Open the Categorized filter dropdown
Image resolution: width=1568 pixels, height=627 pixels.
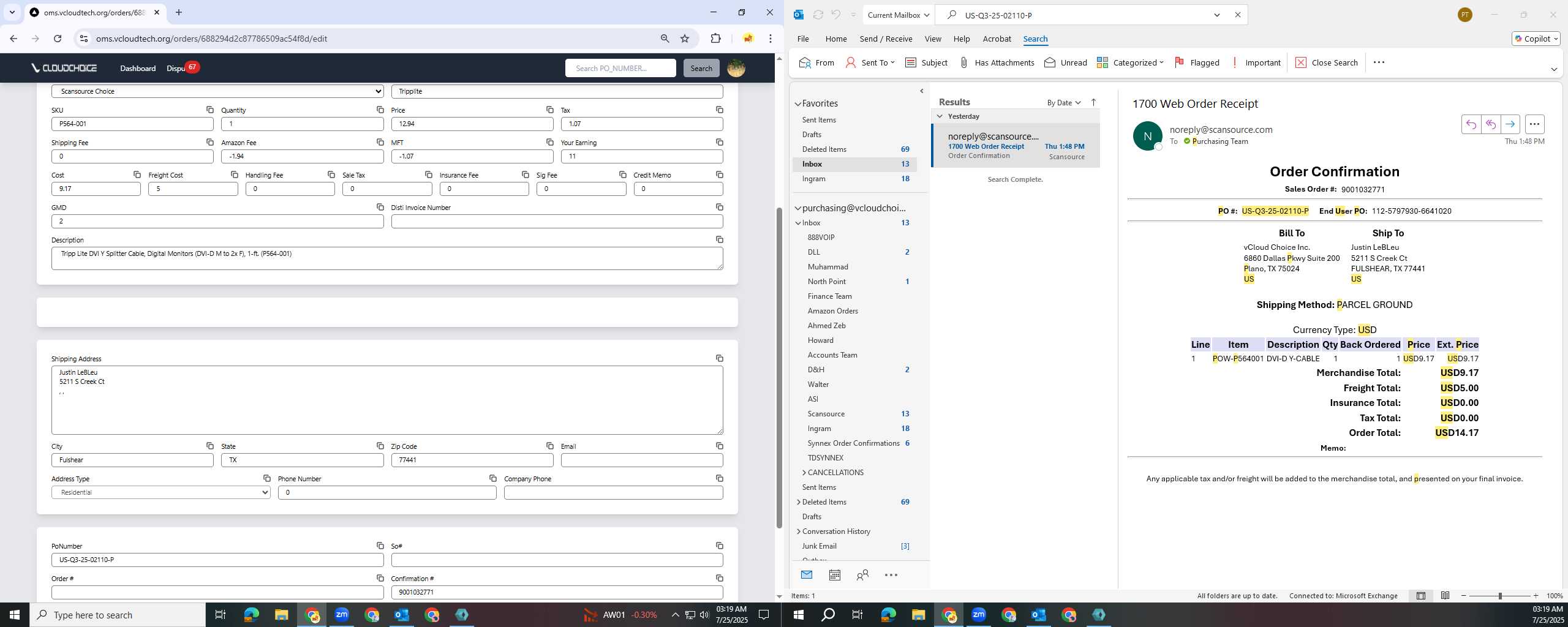tap(1130, 62)
